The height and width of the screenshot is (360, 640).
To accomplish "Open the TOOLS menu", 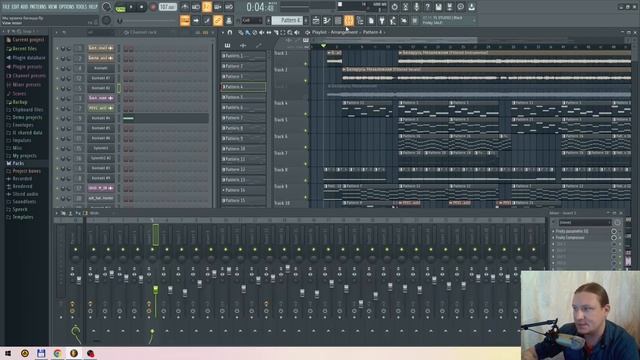I will click(82, 7).
